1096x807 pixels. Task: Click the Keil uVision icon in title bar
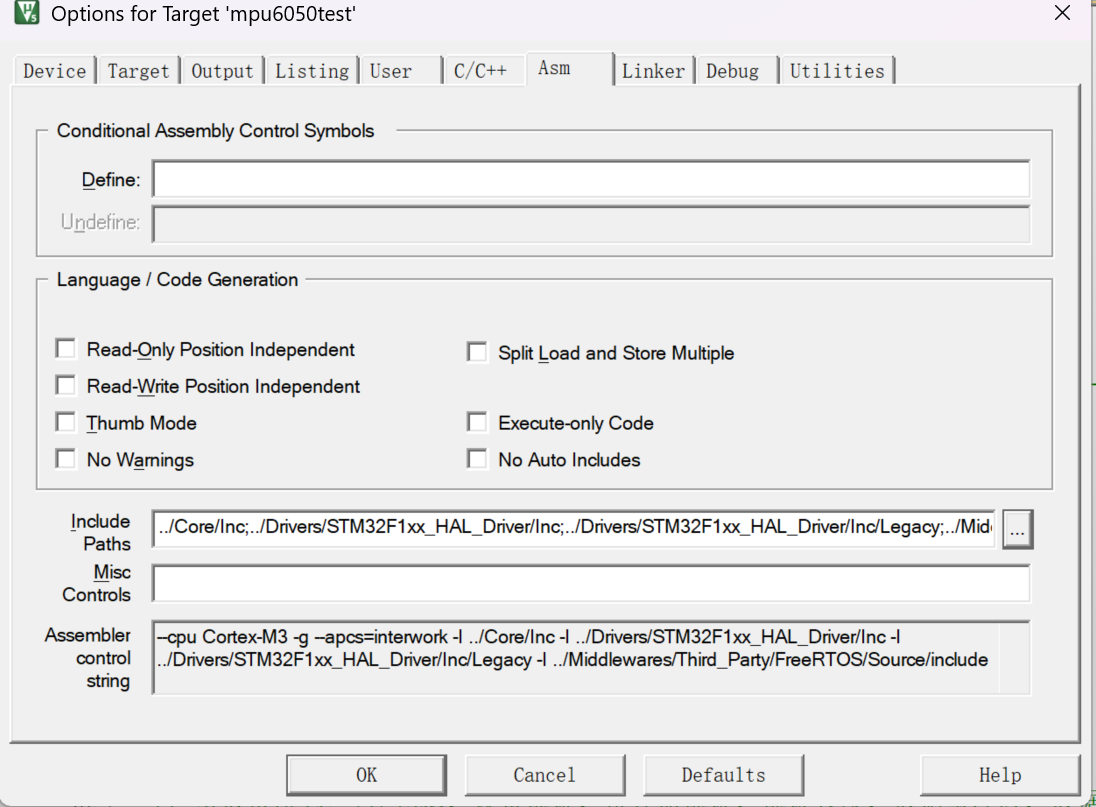[27, 12]
